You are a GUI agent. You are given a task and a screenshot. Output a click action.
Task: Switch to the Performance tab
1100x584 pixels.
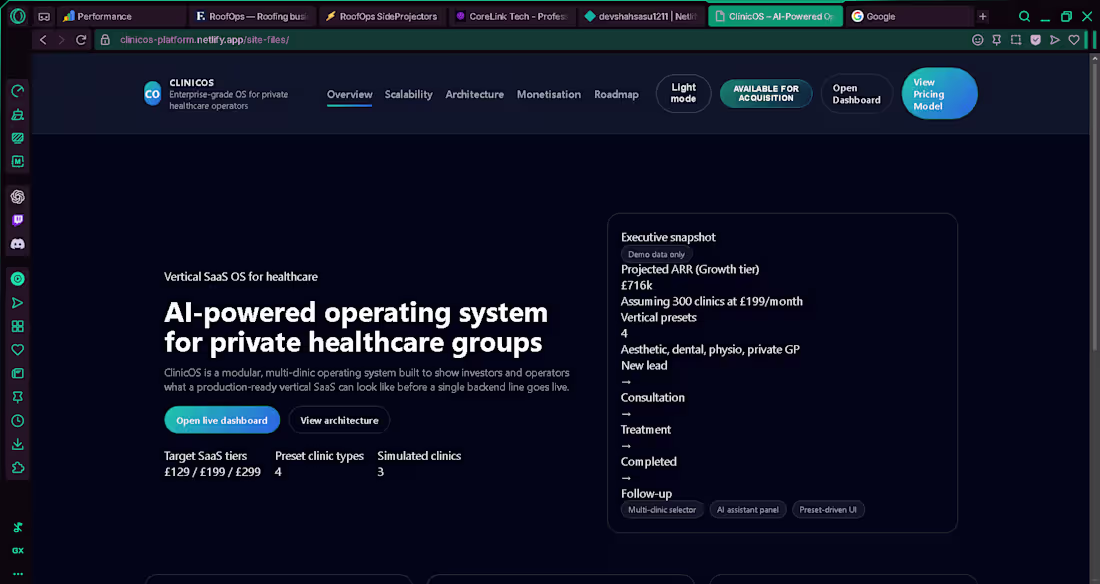point(120,16)
